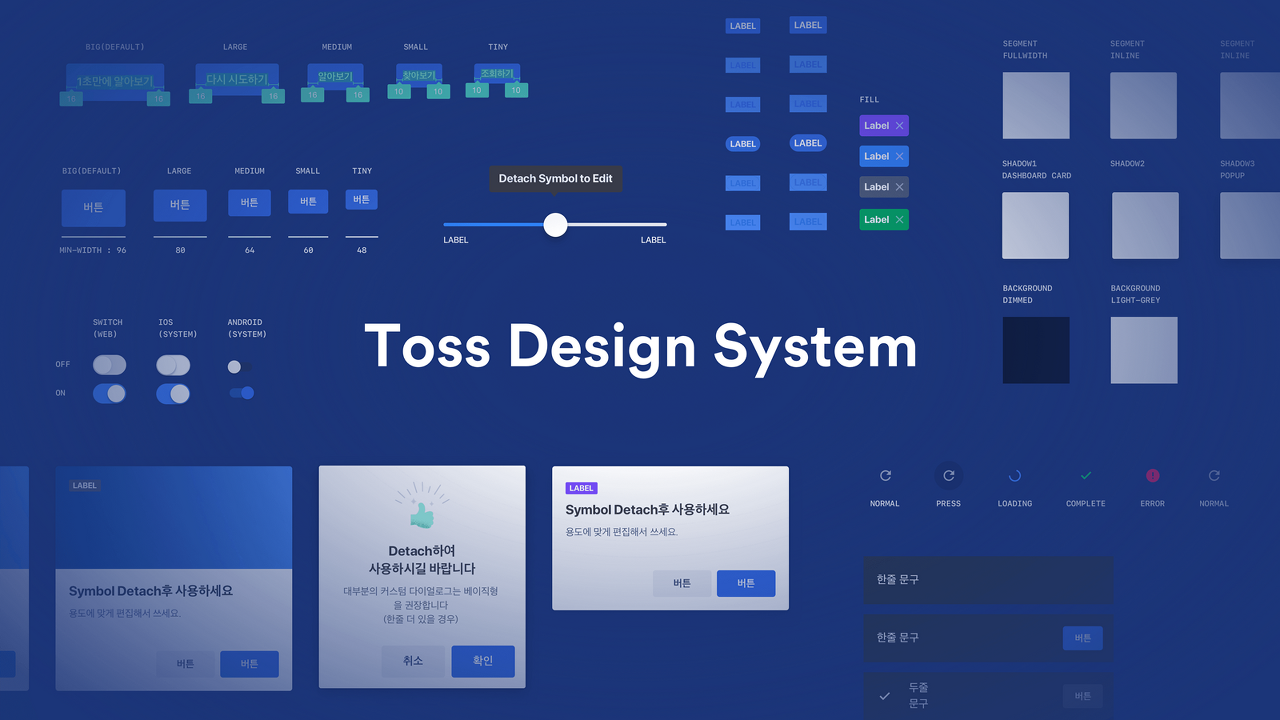Click blue 버튼 in the blue-header card
This screenshot has height=720, width=1280.
249,664
